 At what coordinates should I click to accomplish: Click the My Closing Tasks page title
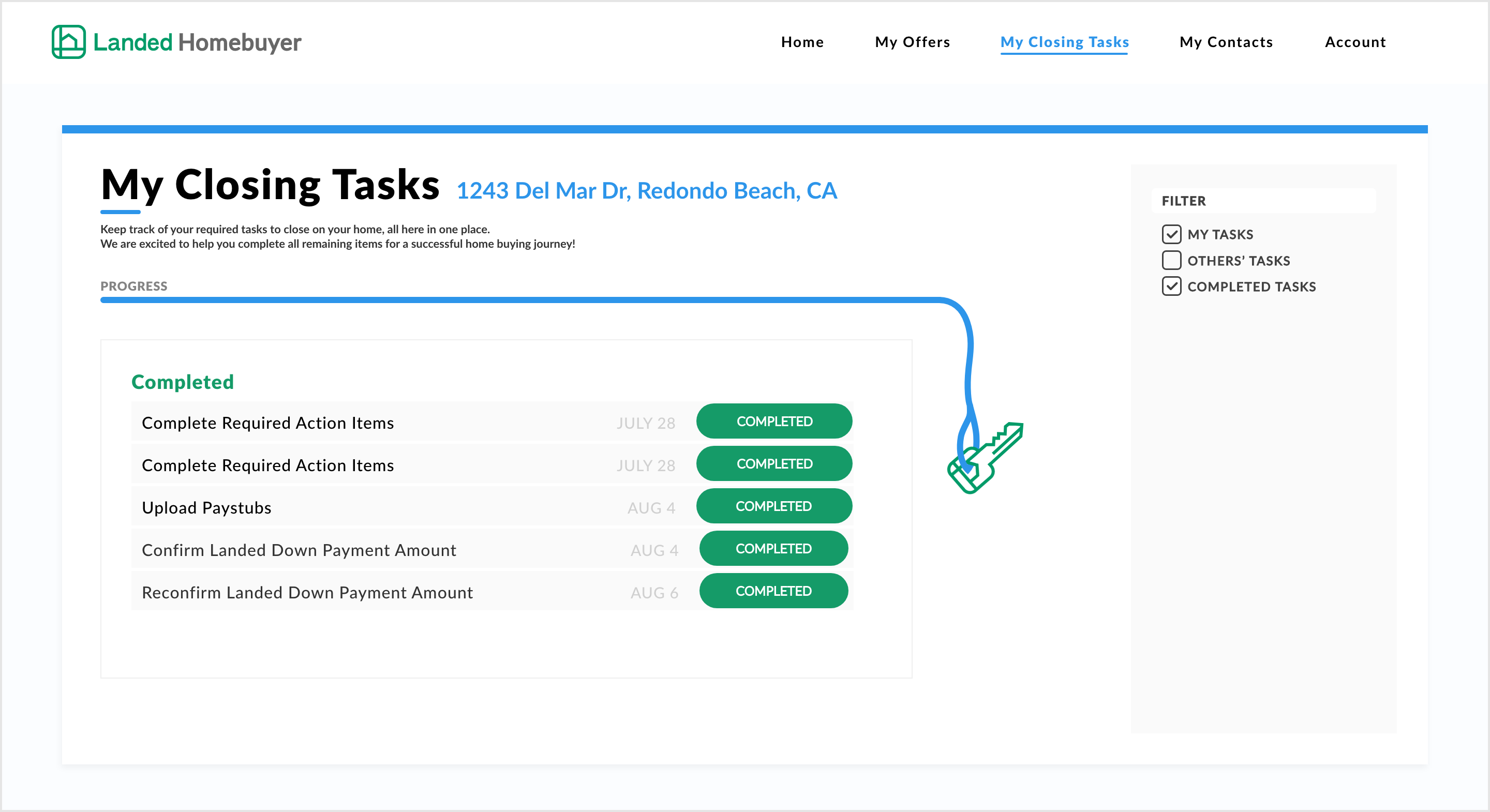pos(270,185)
